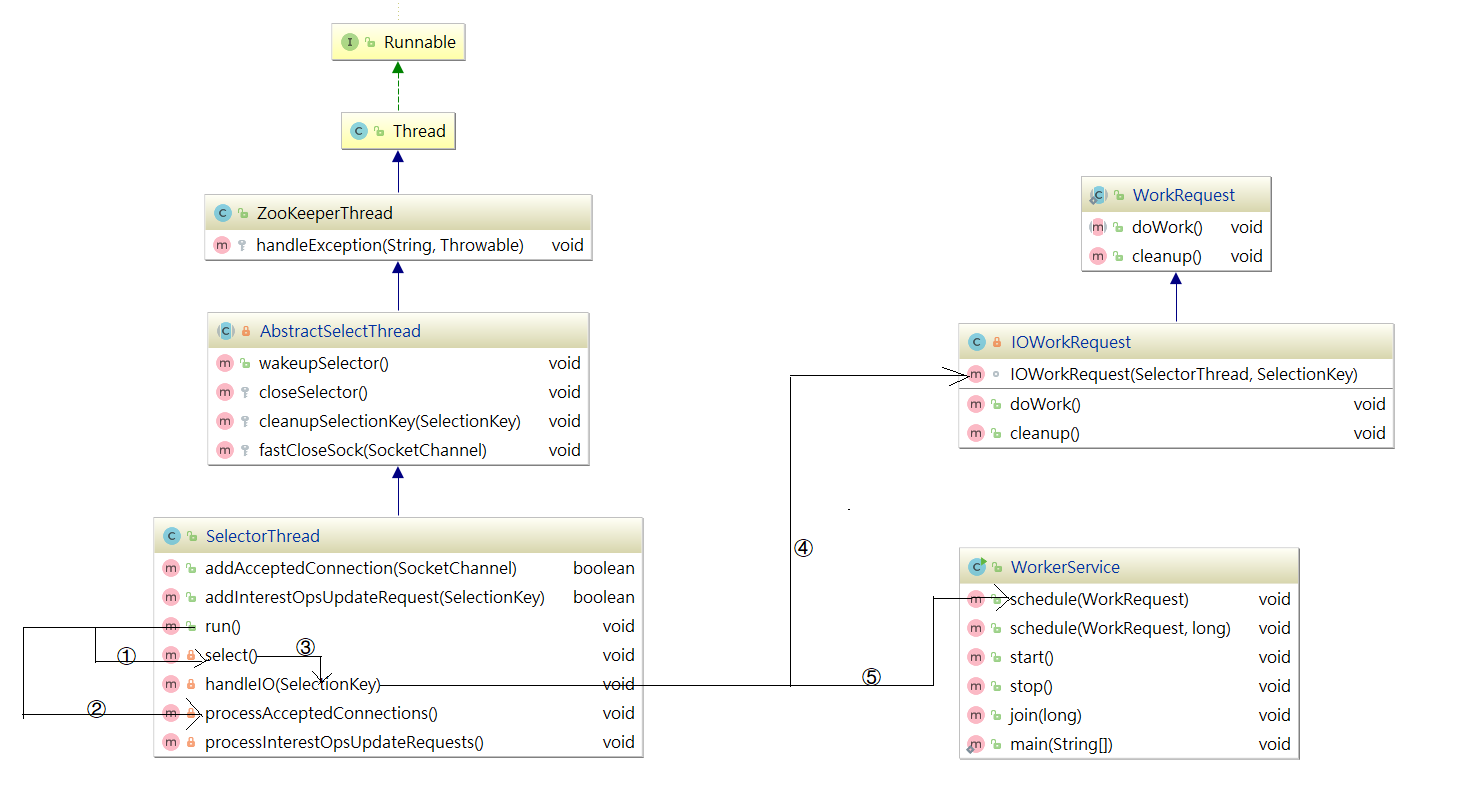Image resolution: width=1459 pixels, height=803 pixels.
Task: Click IOWorkRequest(SelectorThread, SelectionKey) constructor
Action: (1184, 374)
